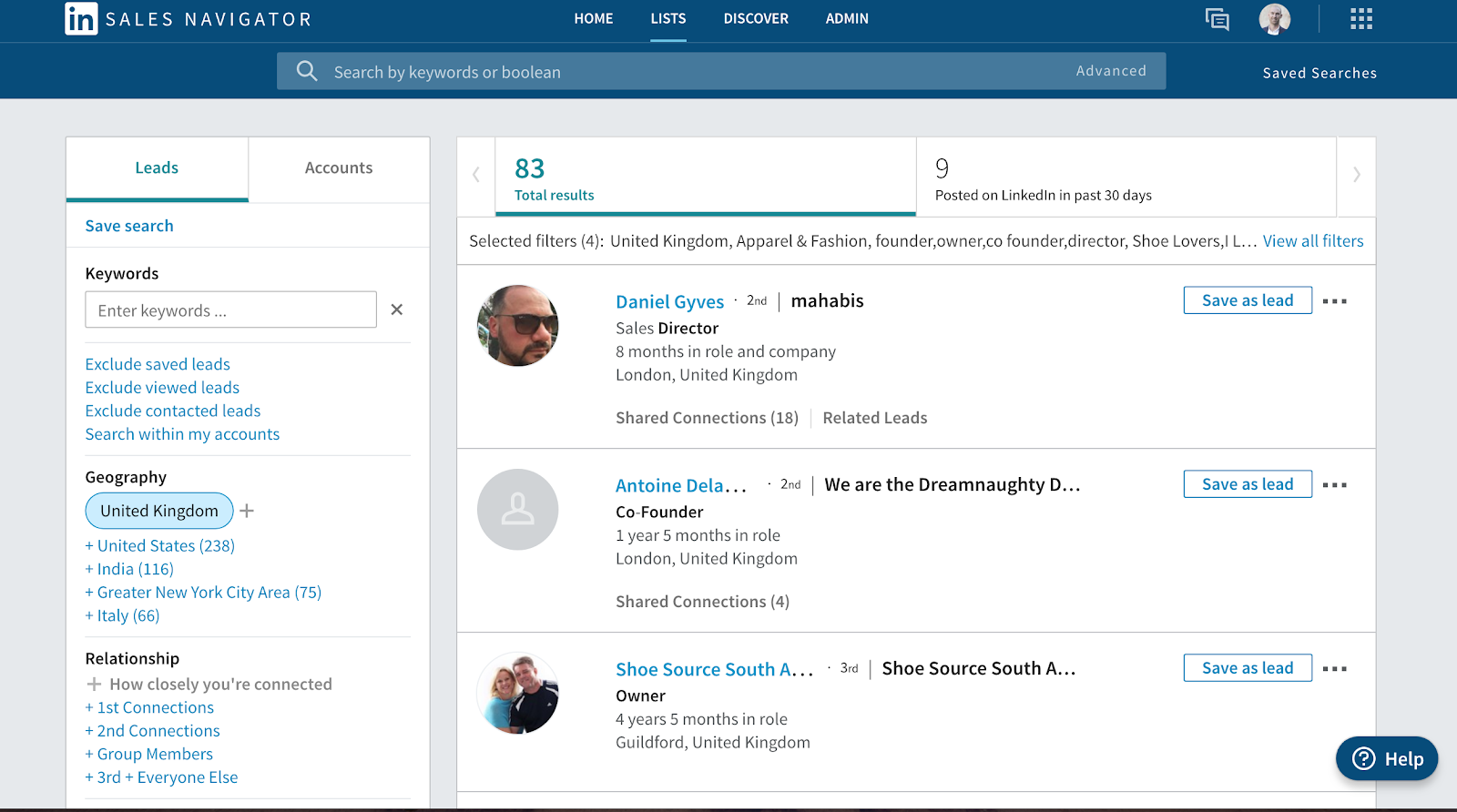Screen dimensions: 1457x812
Task: Open mahabis company link
Action: pyautogui.click(x=827, y=301)
